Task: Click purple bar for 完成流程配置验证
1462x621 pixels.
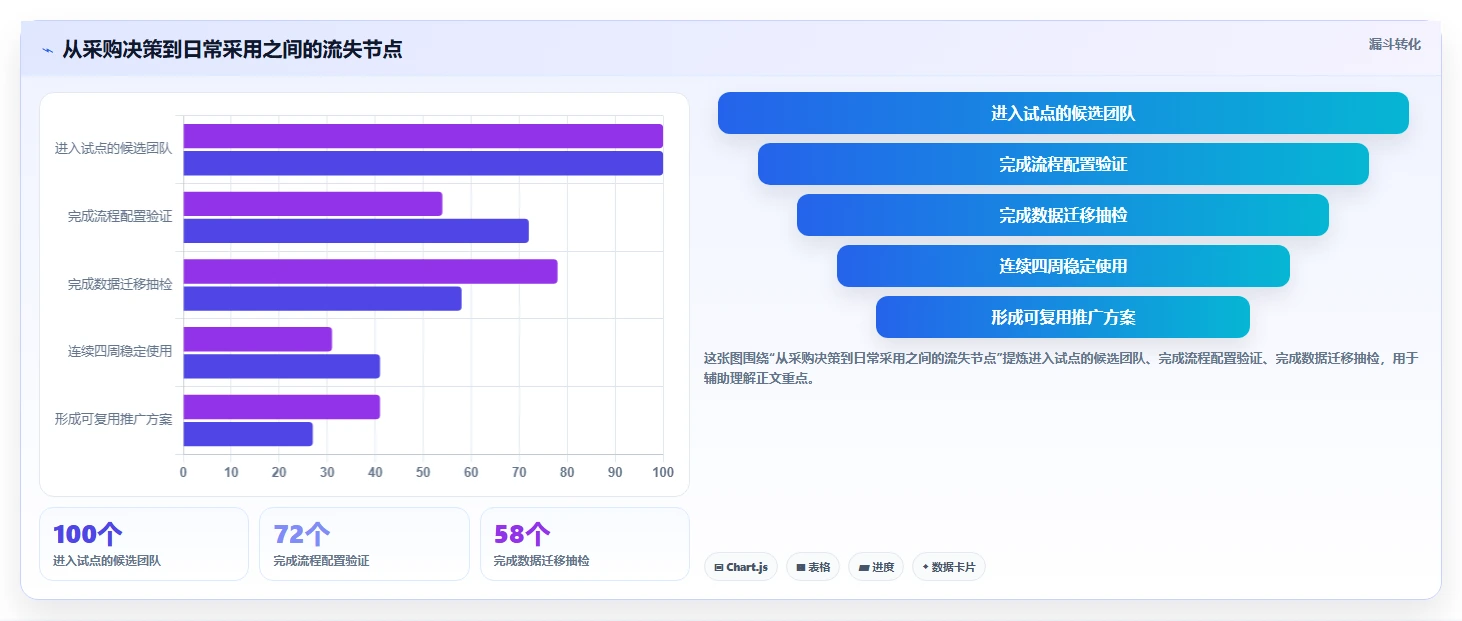Action: point(312,204)
